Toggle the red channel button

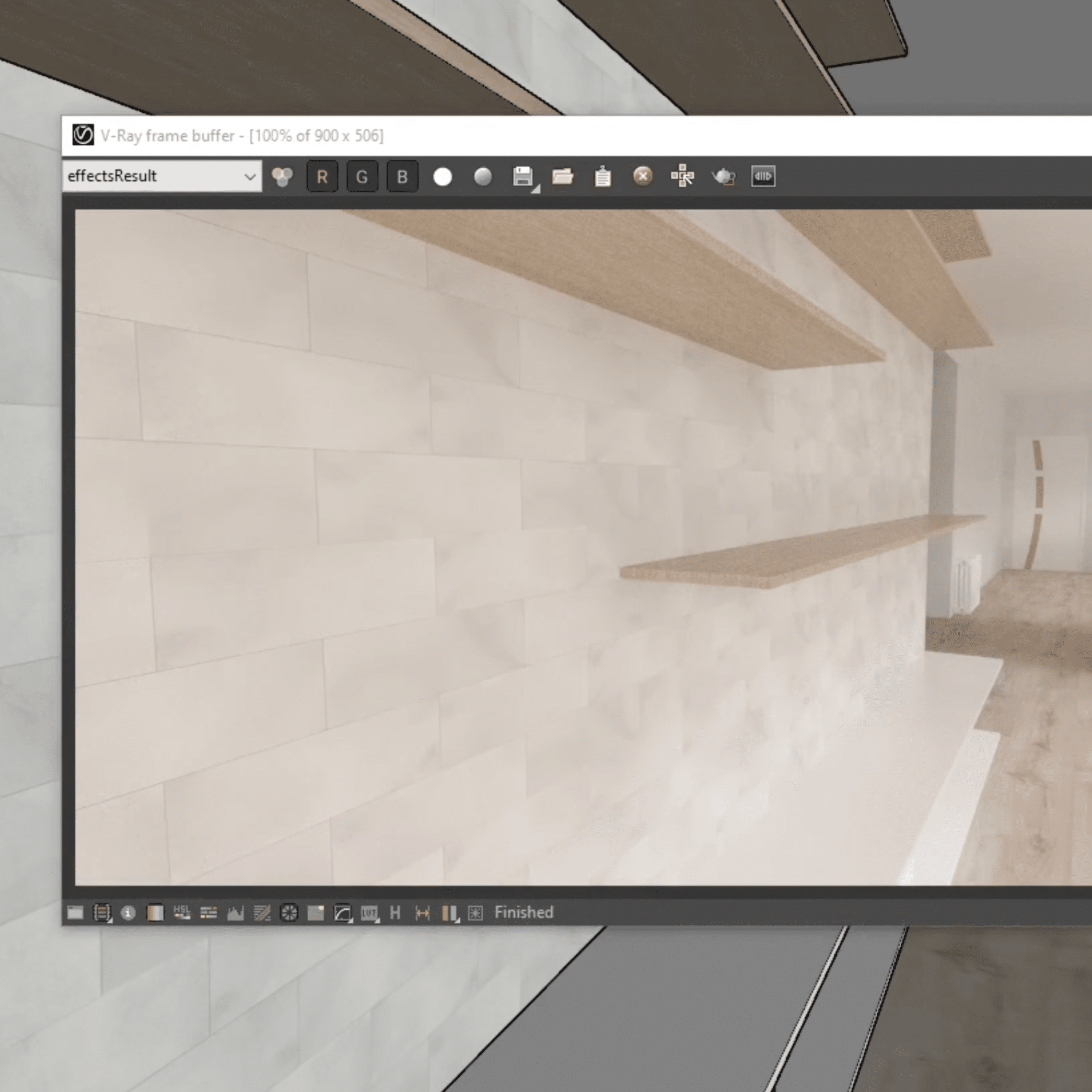(x=322, y=177)
